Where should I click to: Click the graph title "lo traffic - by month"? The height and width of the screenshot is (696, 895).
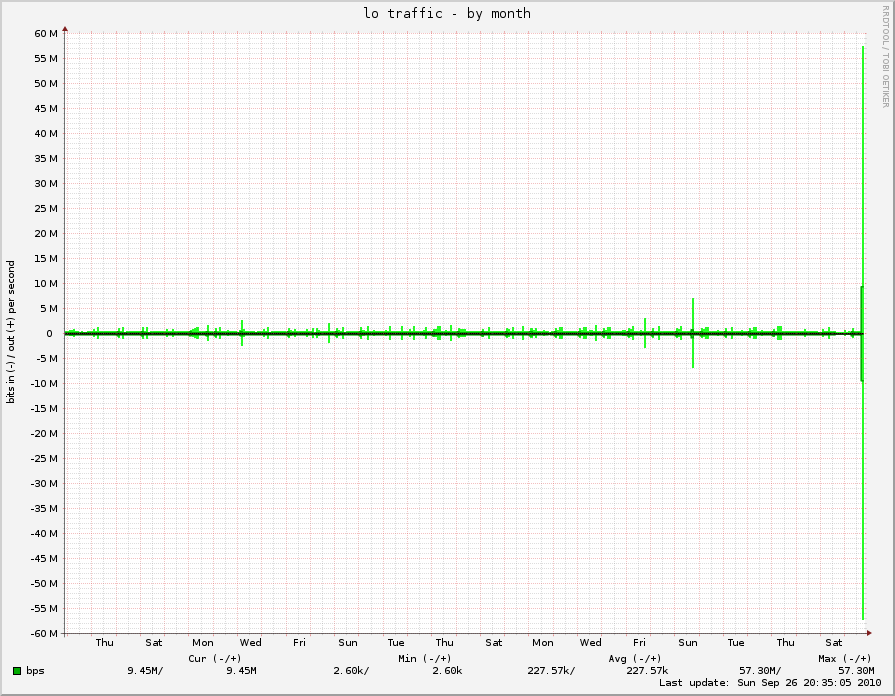[447, 13]
